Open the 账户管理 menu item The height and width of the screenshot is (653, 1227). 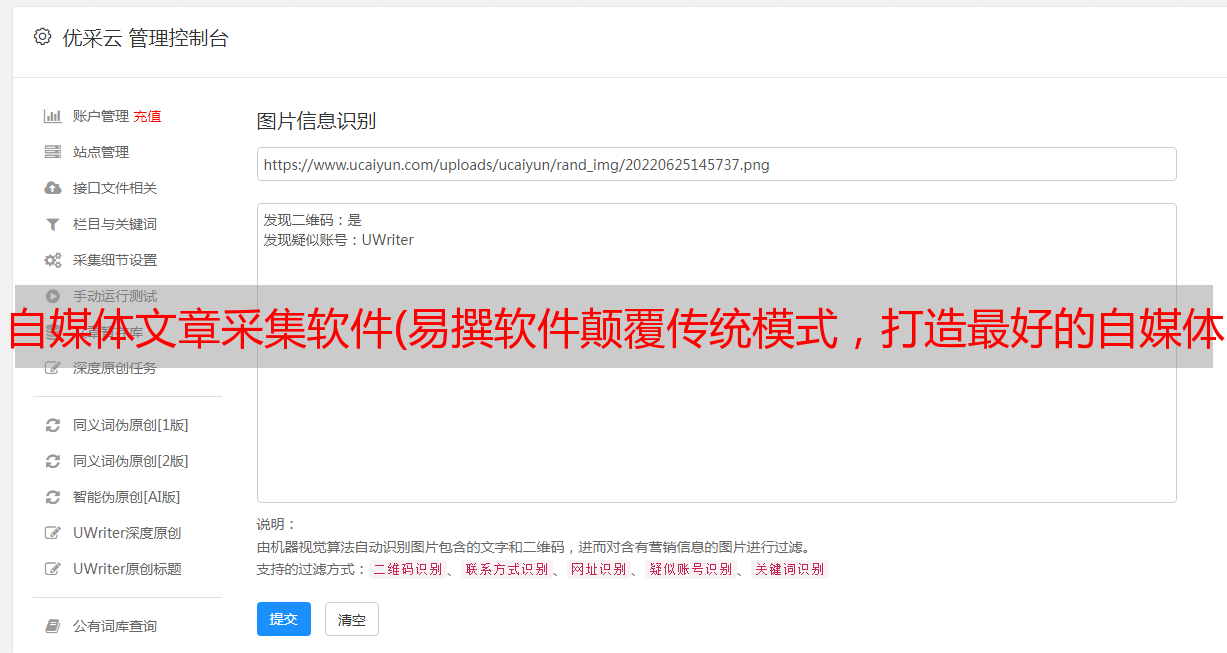point(101,116)
